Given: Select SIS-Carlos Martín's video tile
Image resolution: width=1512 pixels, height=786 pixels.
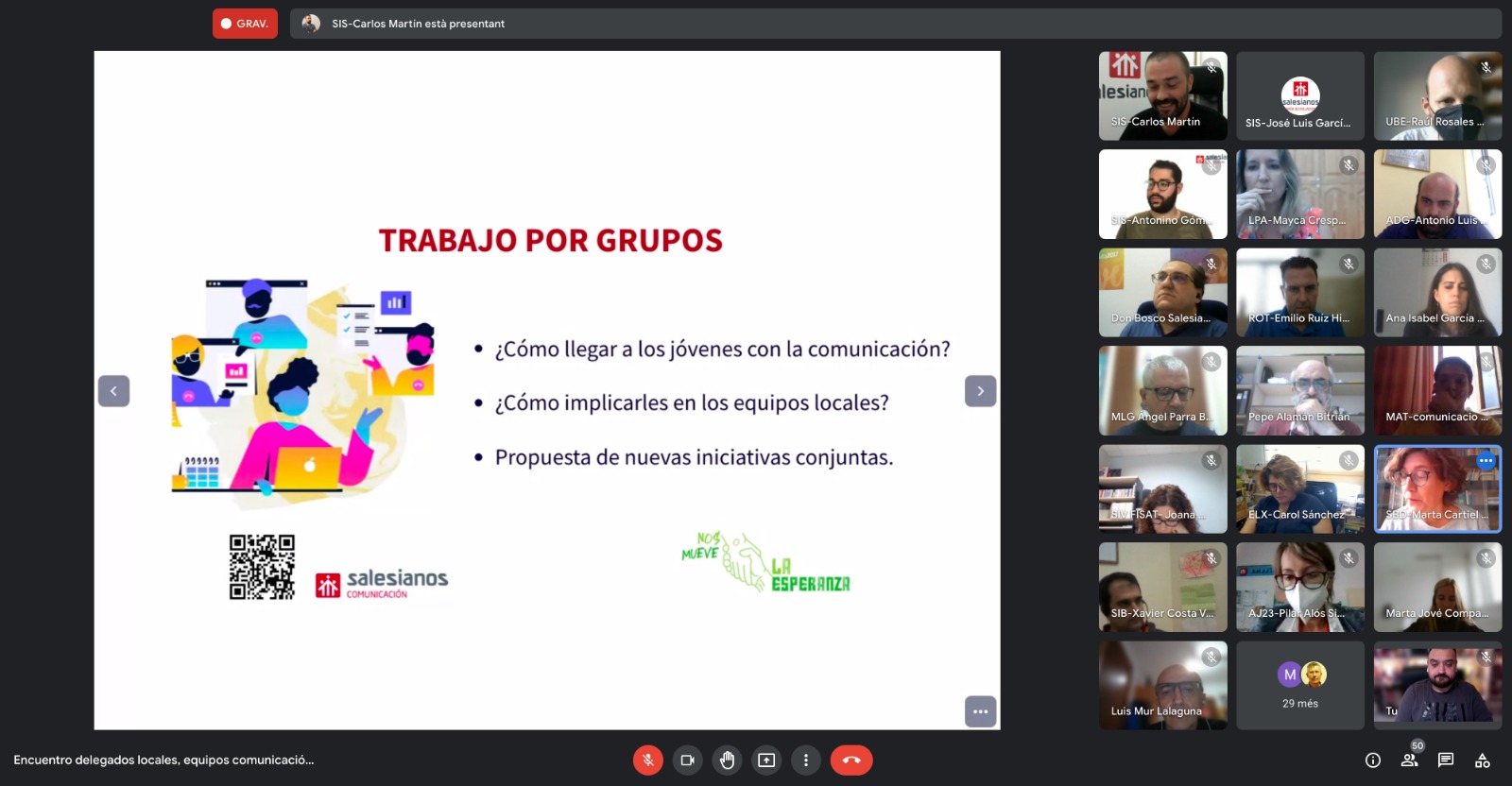Looking at the screenshot, I should click(1162, 95).
